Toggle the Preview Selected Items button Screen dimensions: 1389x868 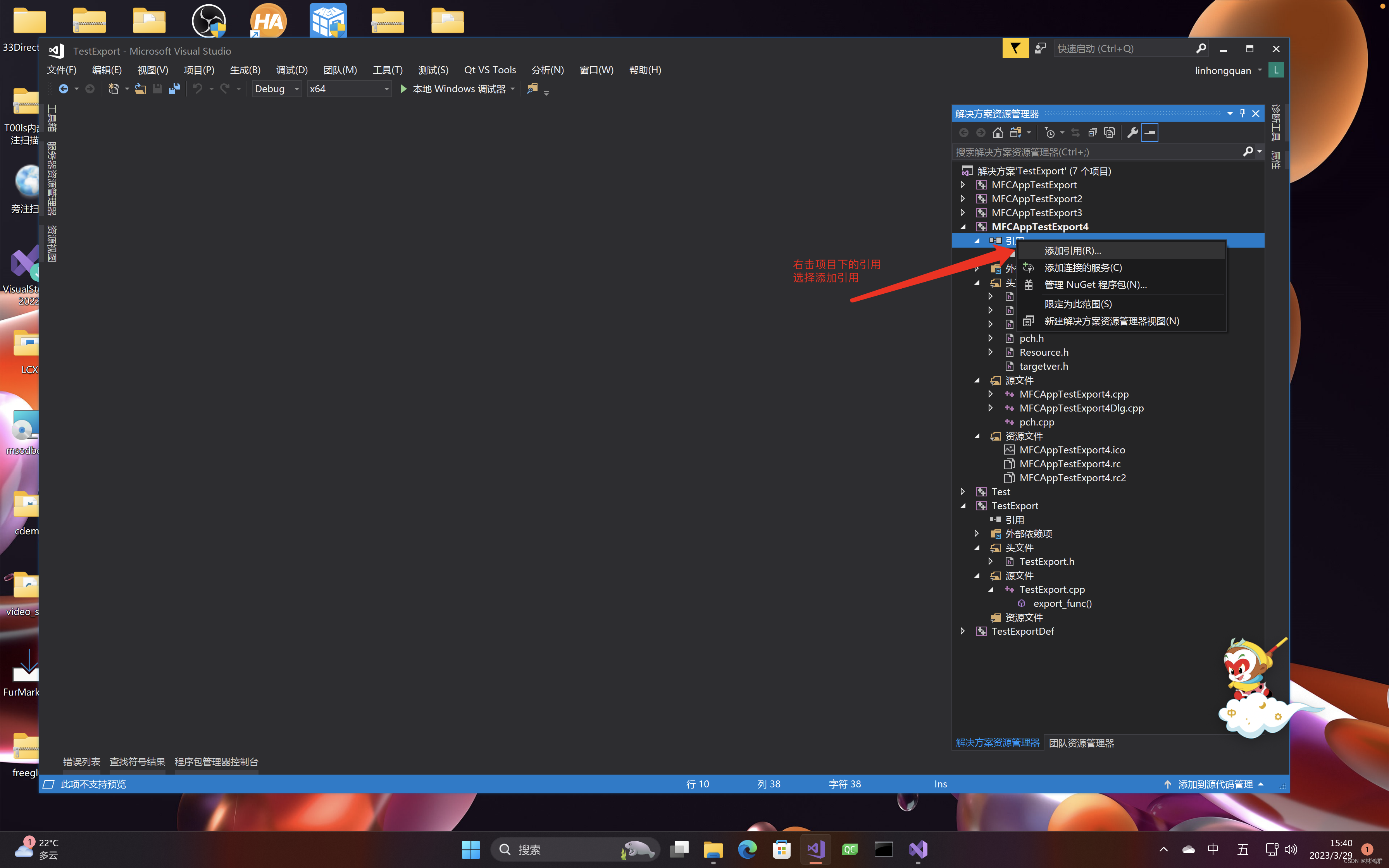click(1149, 133)
